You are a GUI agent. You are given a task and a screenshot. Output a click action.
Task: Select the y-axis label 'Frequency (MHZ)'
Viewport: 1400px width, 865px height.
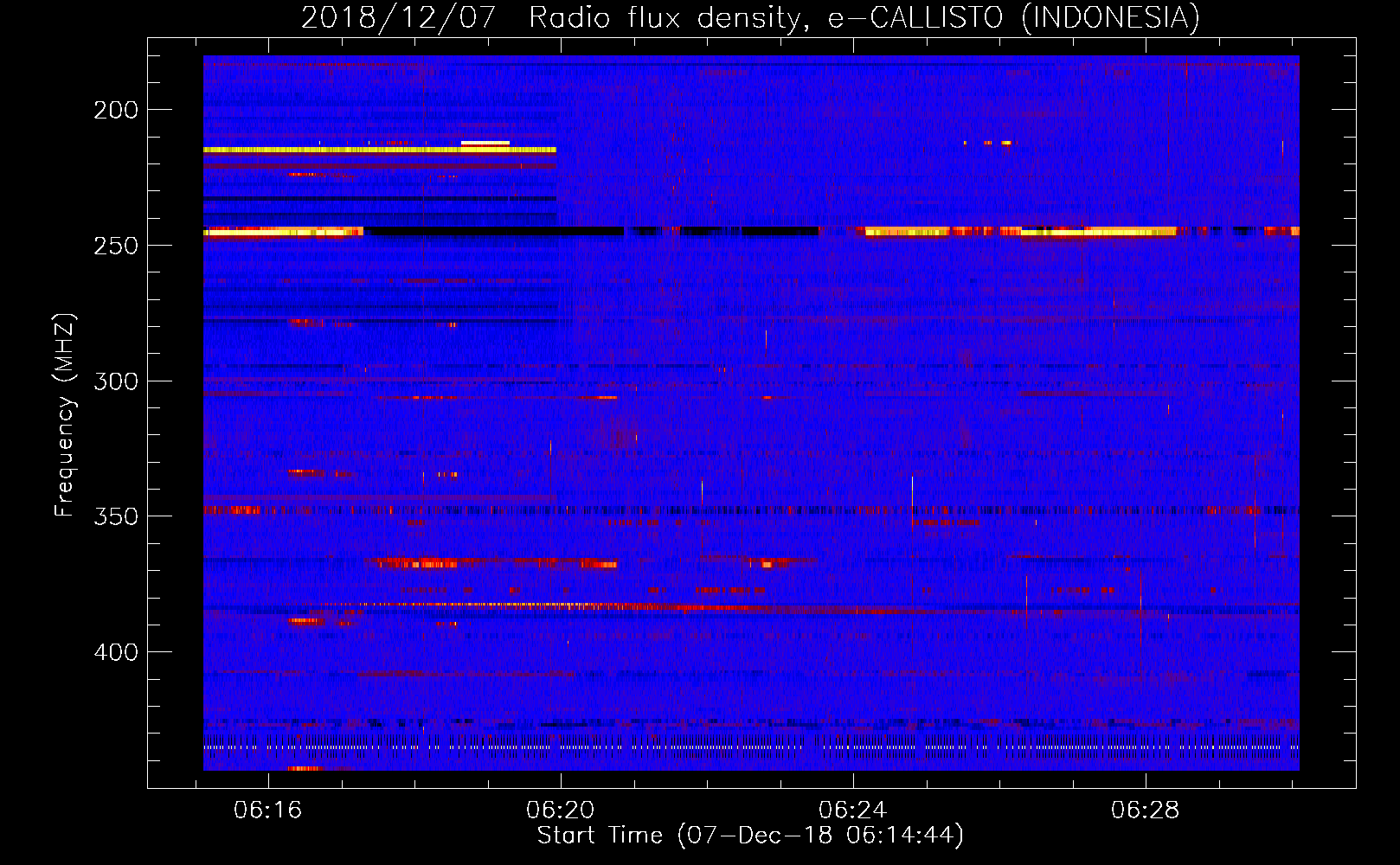(65, 415)
